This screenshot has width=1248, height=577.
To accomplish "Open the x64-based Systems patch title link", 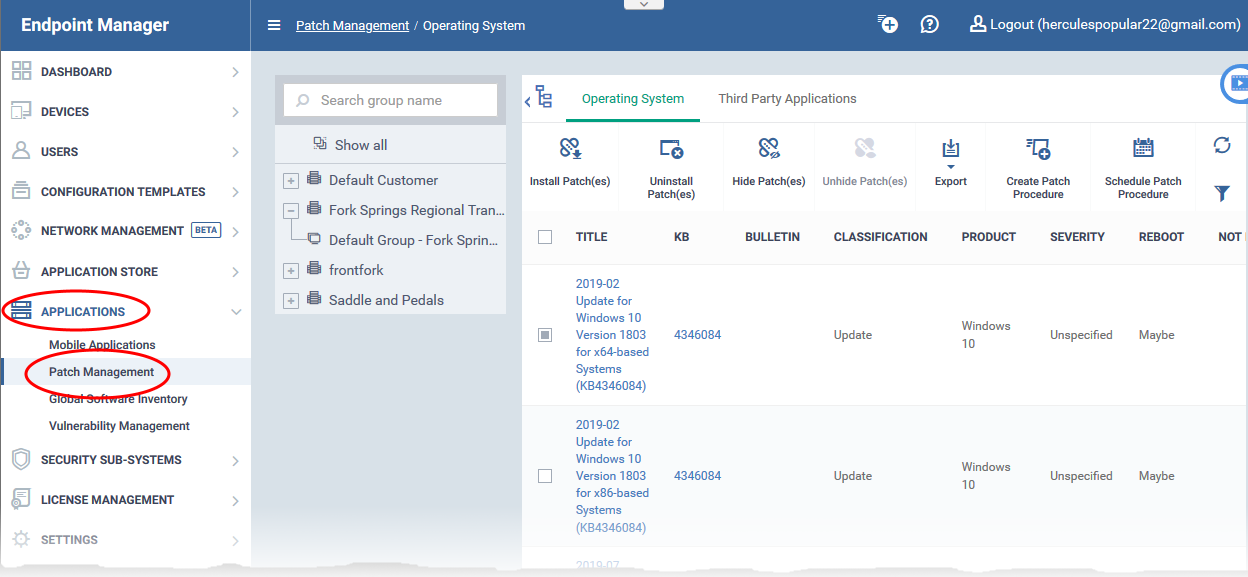I will tap(612, 335).
